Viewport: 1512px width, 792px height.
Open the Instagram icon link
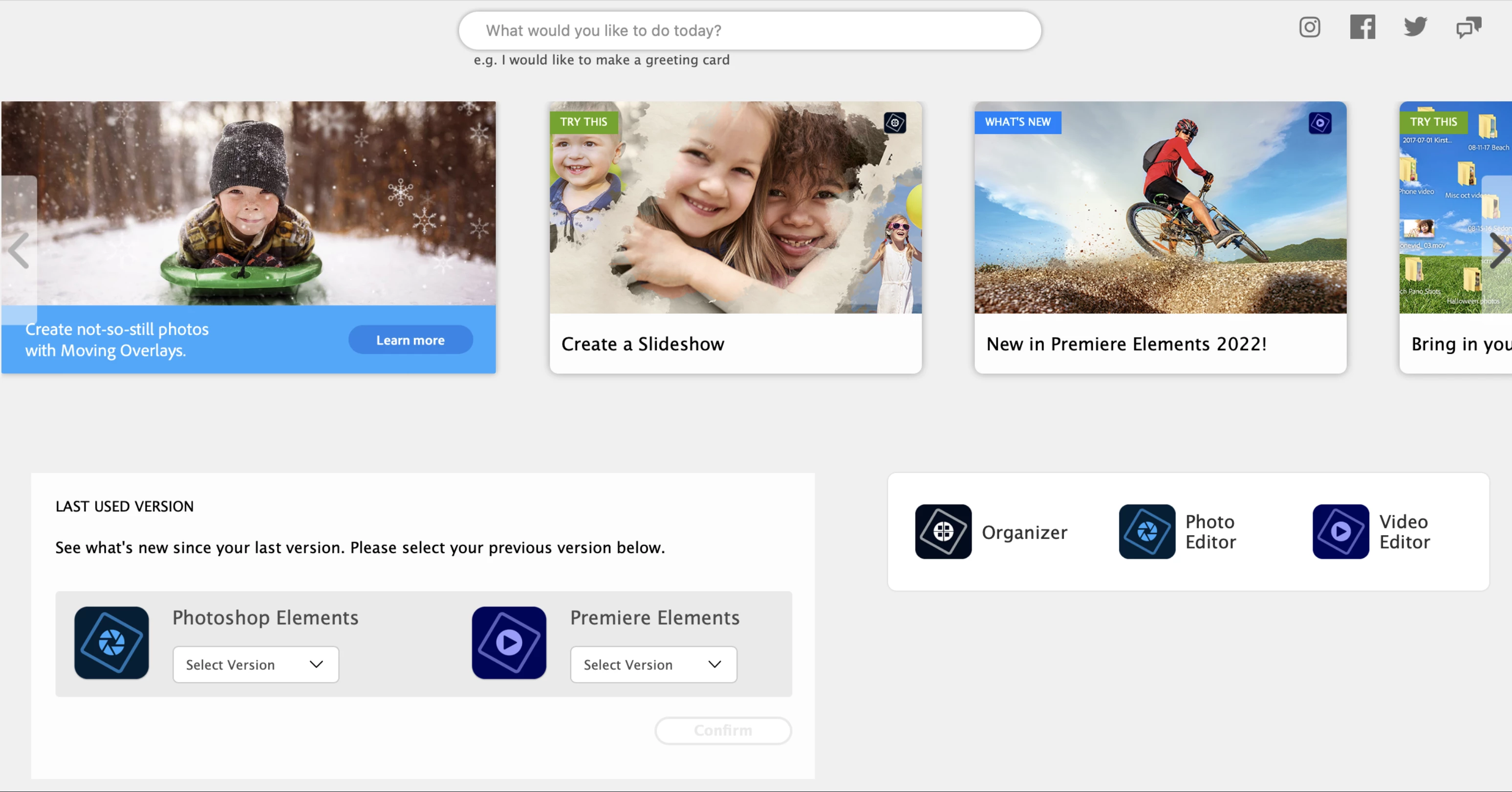tap(1310, 27)
